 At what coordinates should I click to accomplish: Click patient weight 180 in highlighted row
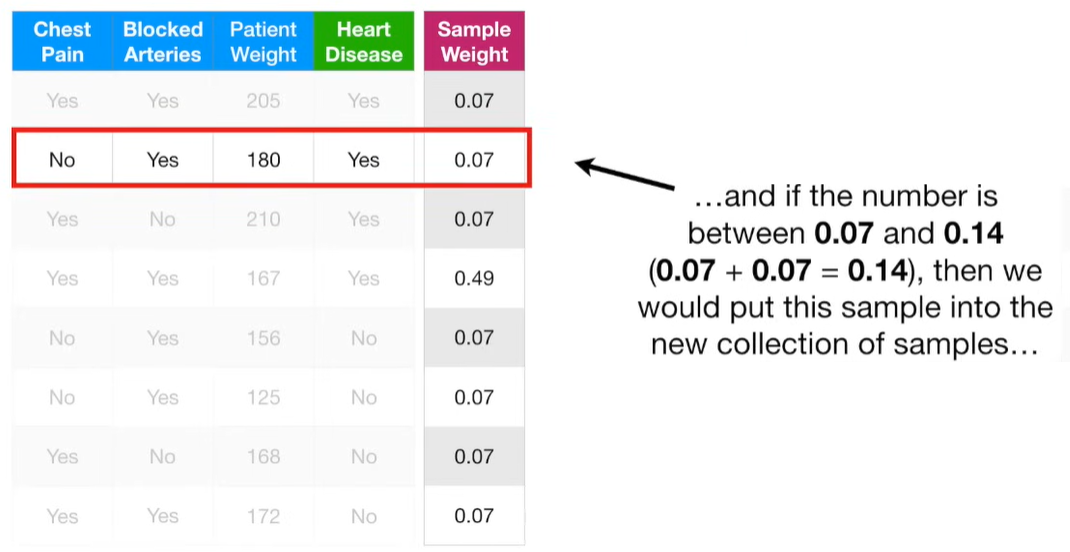(x=263, y=160)
